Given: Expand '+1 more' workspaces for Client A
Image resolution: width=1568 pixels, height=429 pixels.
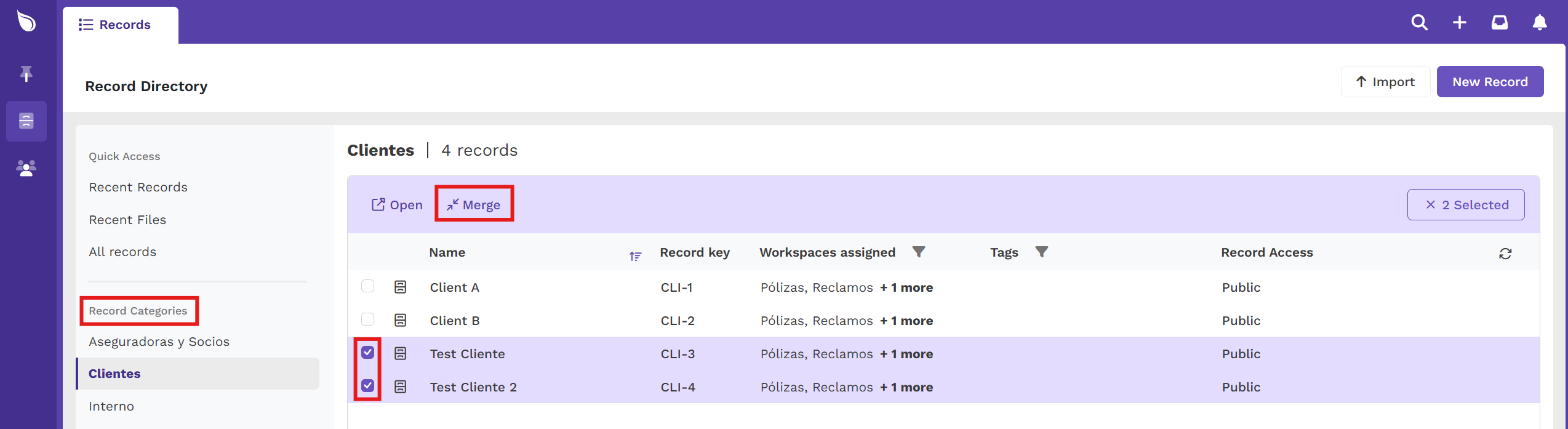Looking at the screenshot, I should pos(906,287).
